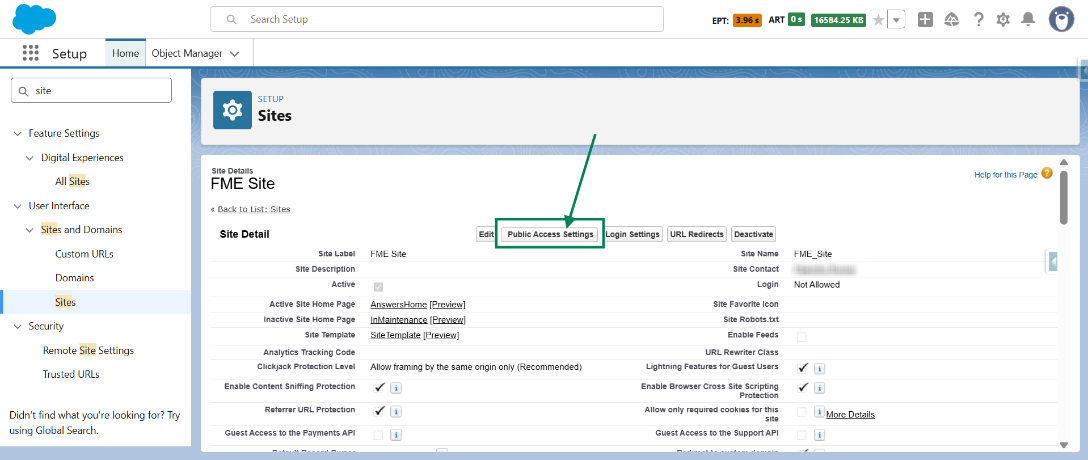Switch to the Home tab

pos(126,53)
